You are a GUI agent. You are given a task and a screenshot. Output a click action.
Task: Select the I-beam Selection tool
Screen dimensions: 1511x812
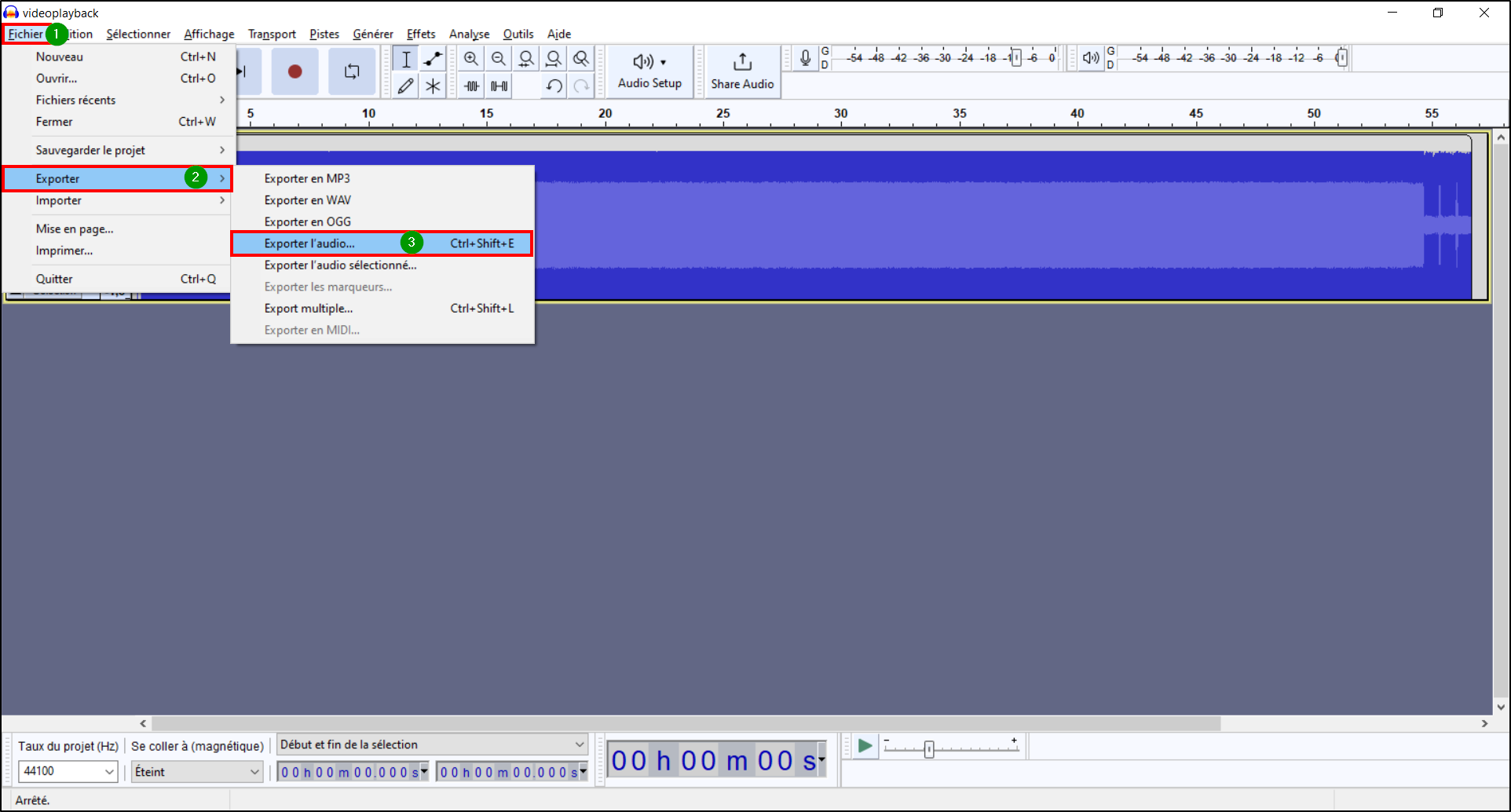[x=405, y=59]
